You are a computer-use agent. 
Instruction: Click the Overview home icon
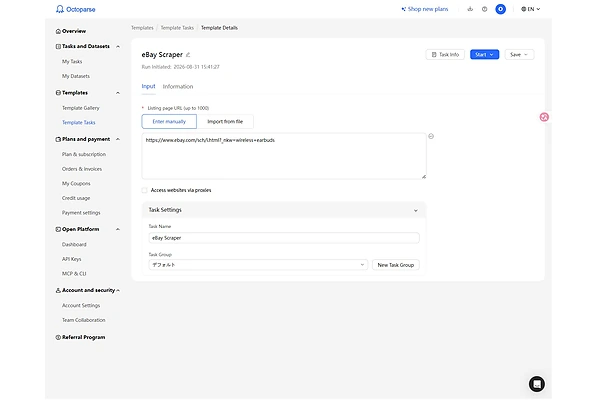coord(58,31)
